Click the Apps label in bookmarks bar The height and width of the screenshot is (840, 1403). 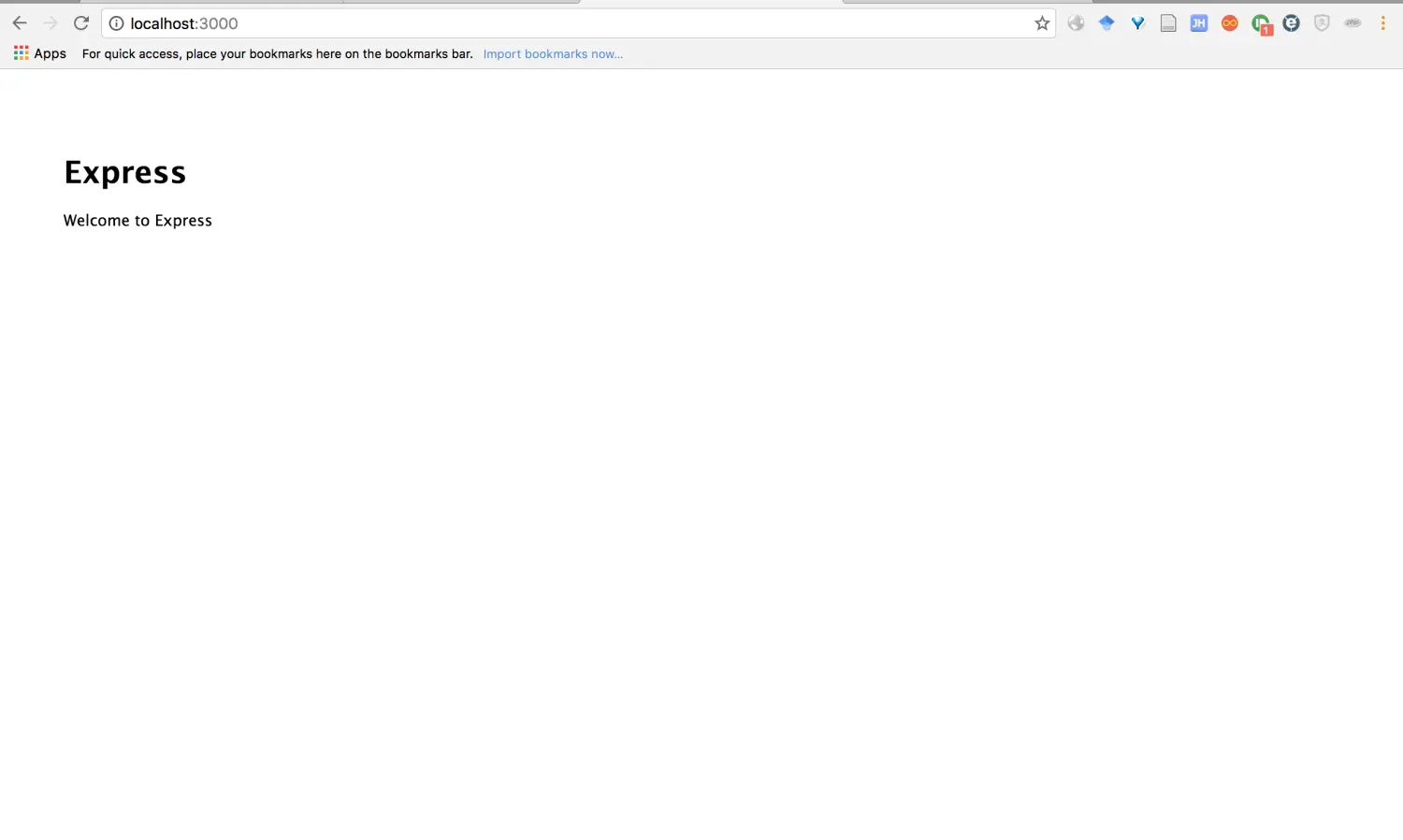(x=51, y=53)
